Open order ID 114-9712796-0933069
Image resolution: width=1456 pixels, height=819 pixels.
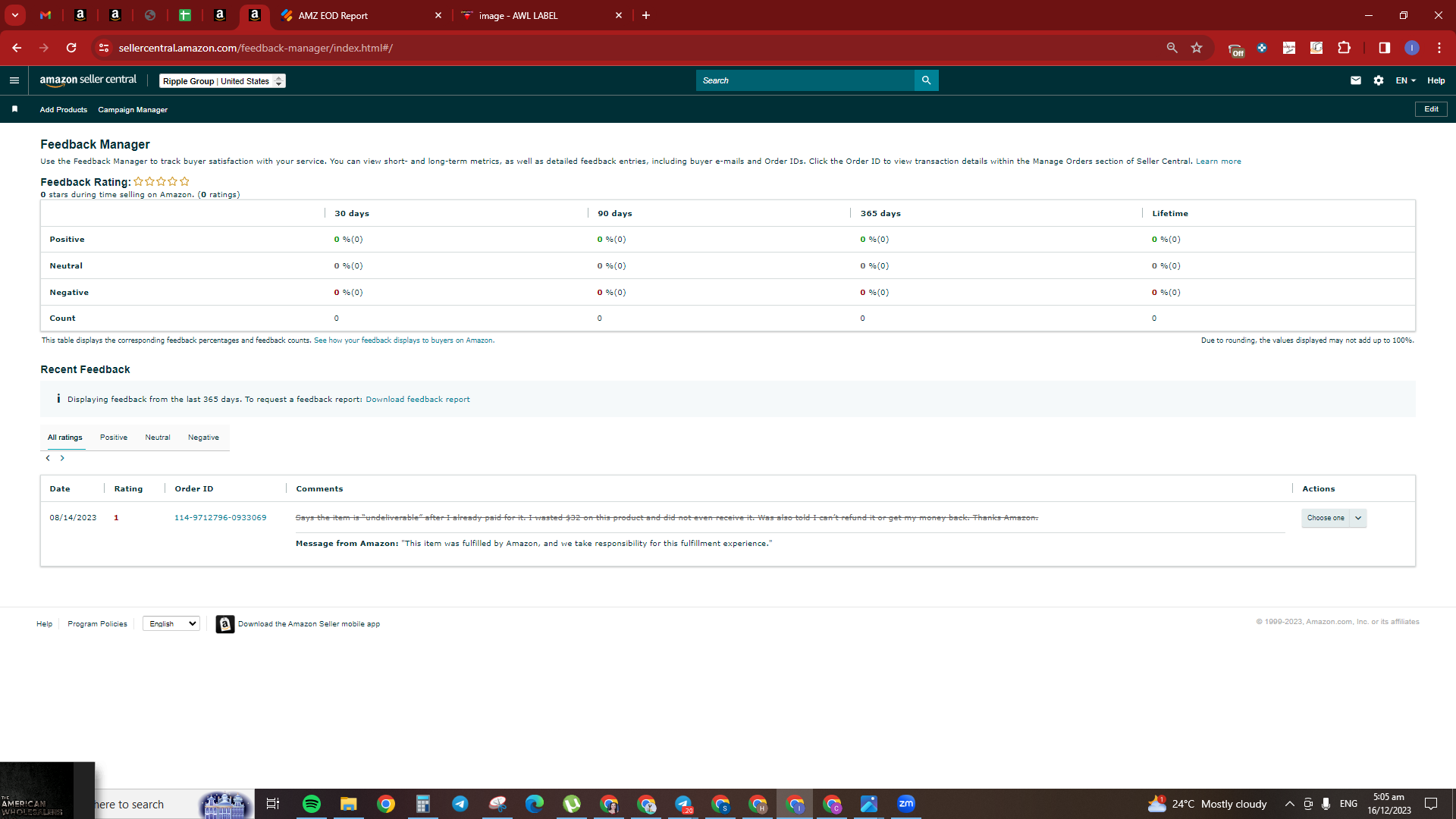point(221,518)
